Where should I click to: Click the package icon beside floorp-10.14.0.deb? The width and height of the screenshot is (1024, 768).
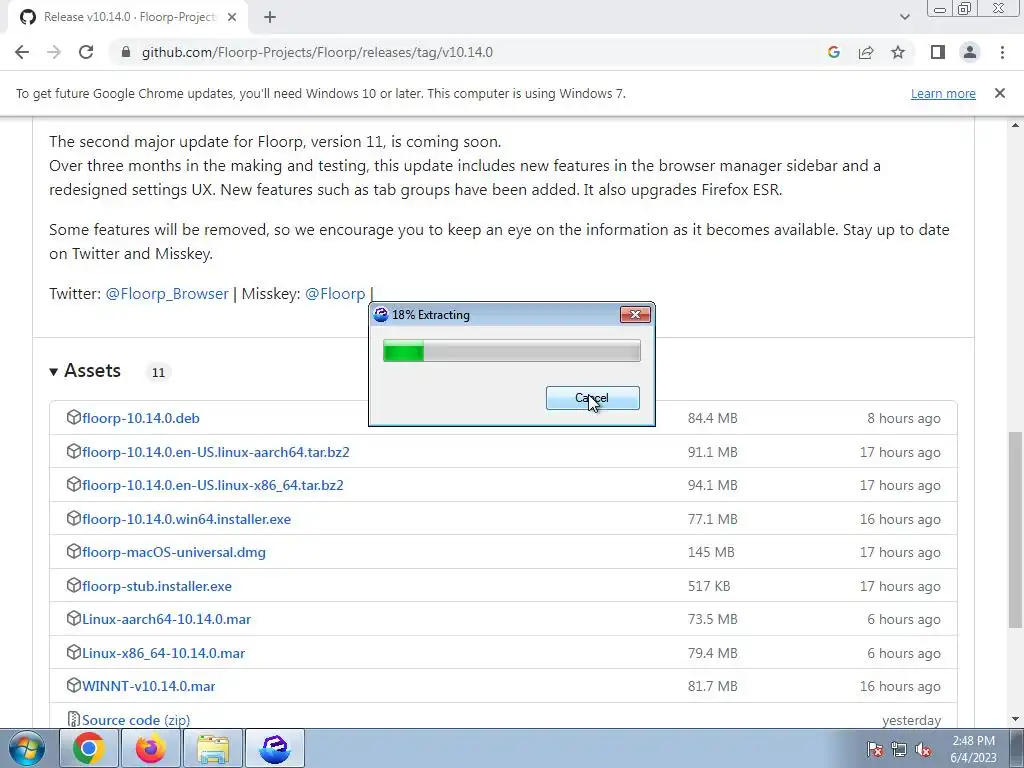[74, 417]
